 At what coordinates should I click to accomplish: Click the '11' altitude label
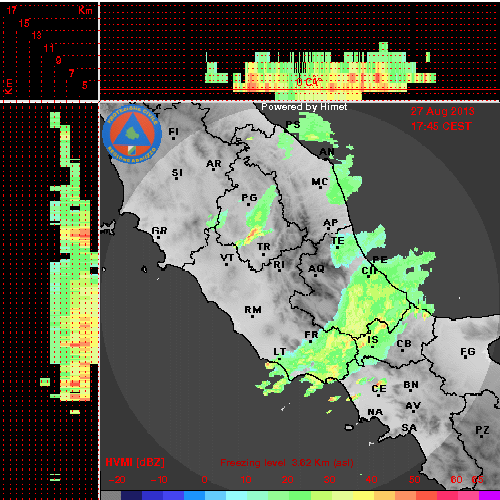pos(49,48)
